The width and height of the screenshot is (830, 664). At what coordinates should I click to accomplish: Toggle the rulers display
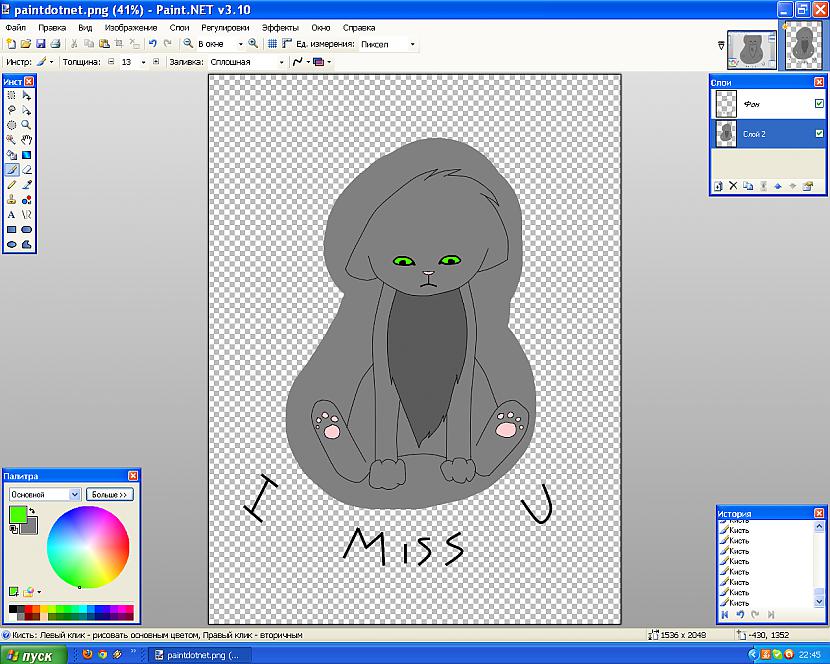pos(287,44)
